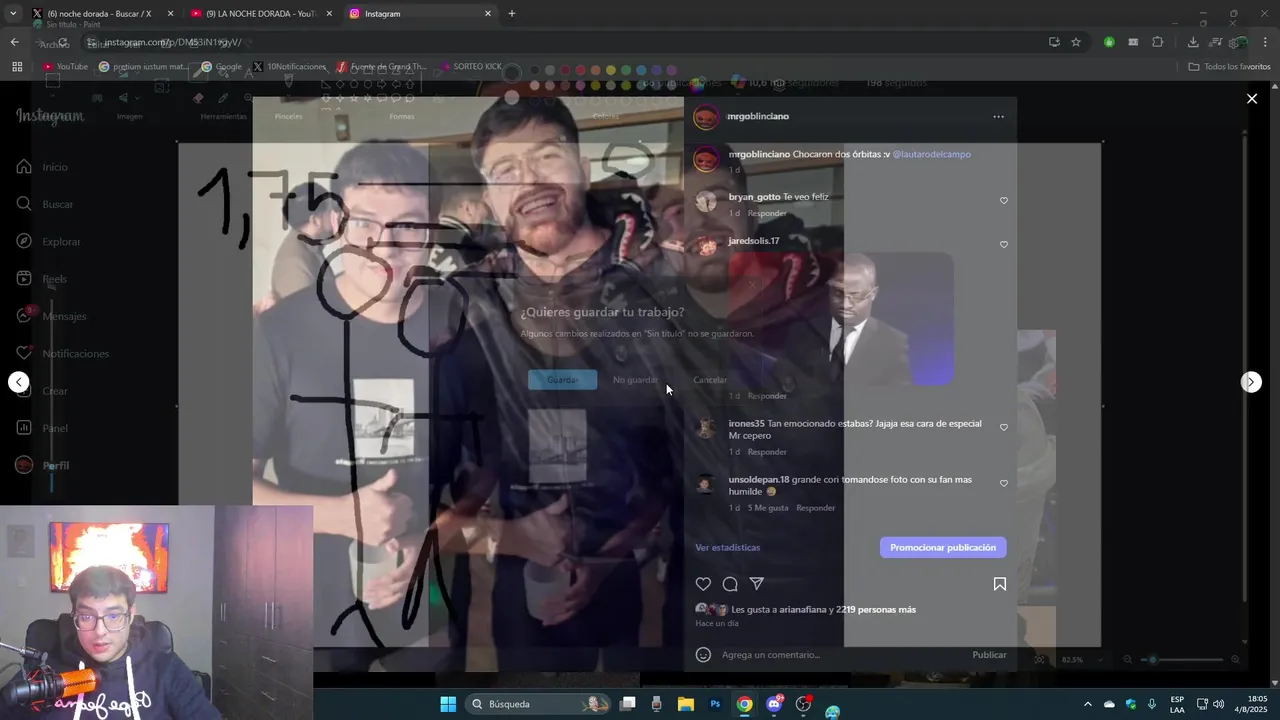
Task: Click Publicar to post the comment
Action: (x=989, y=655)
